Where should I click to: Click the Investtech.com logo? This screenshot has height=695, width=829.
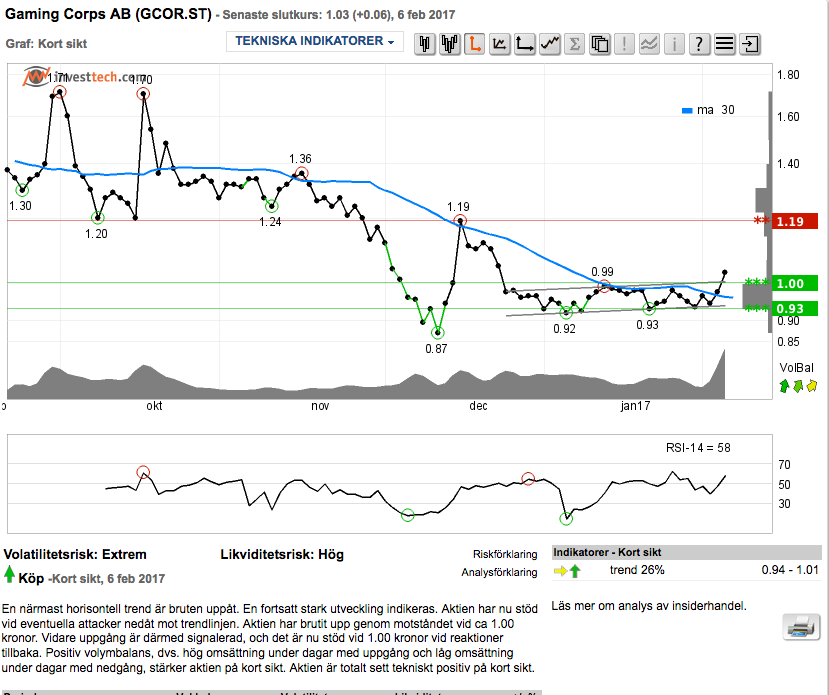click(x=84, y=77)
